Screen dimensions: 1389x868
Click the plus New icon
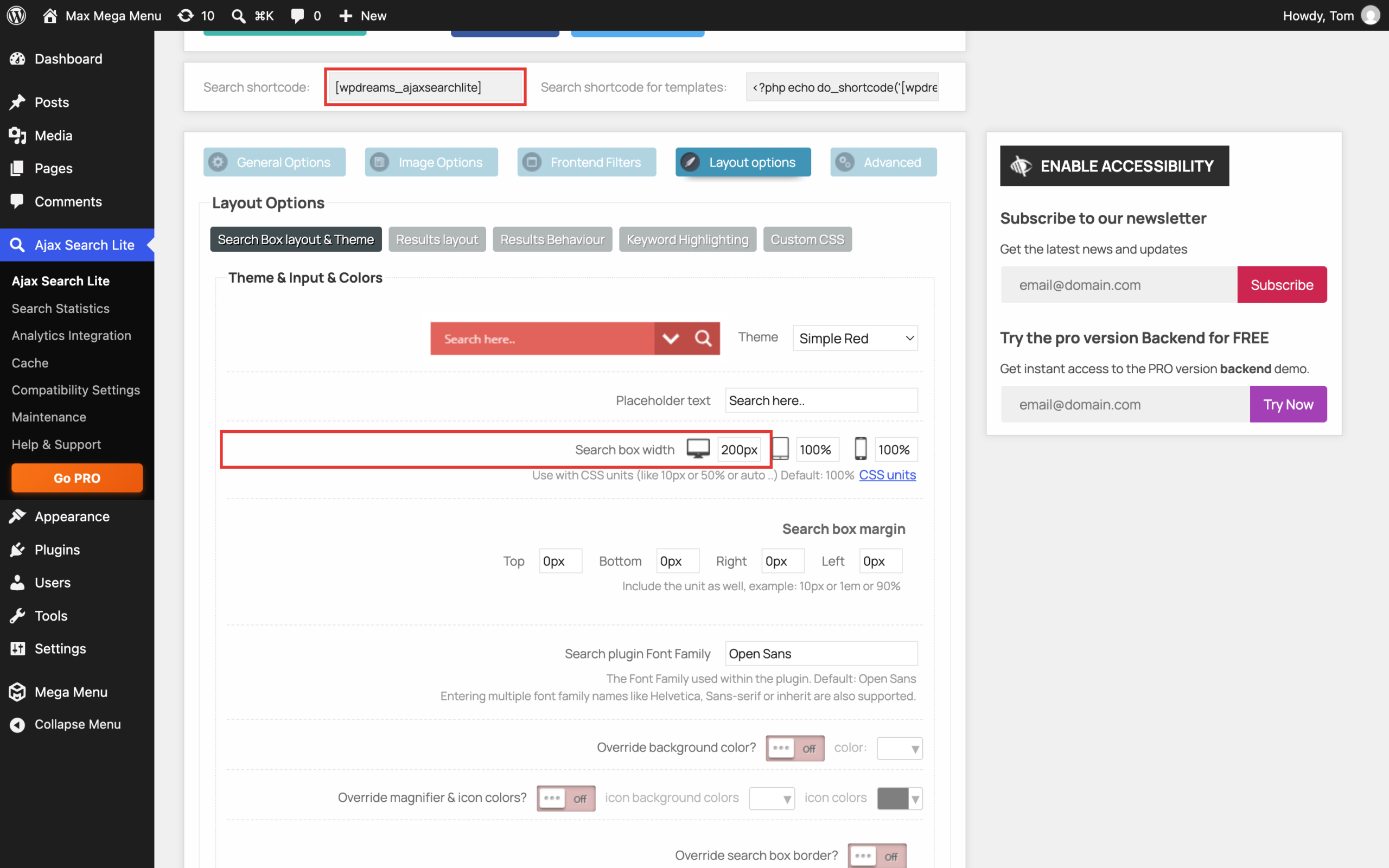346,16
